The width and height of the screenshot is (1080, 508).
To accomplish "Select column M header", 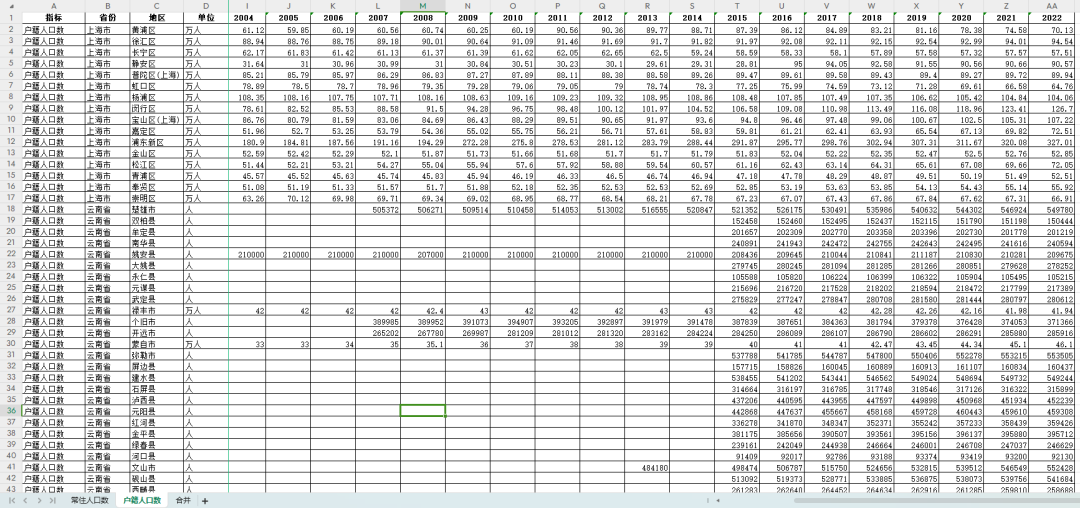I will click(x=422, y=6).
